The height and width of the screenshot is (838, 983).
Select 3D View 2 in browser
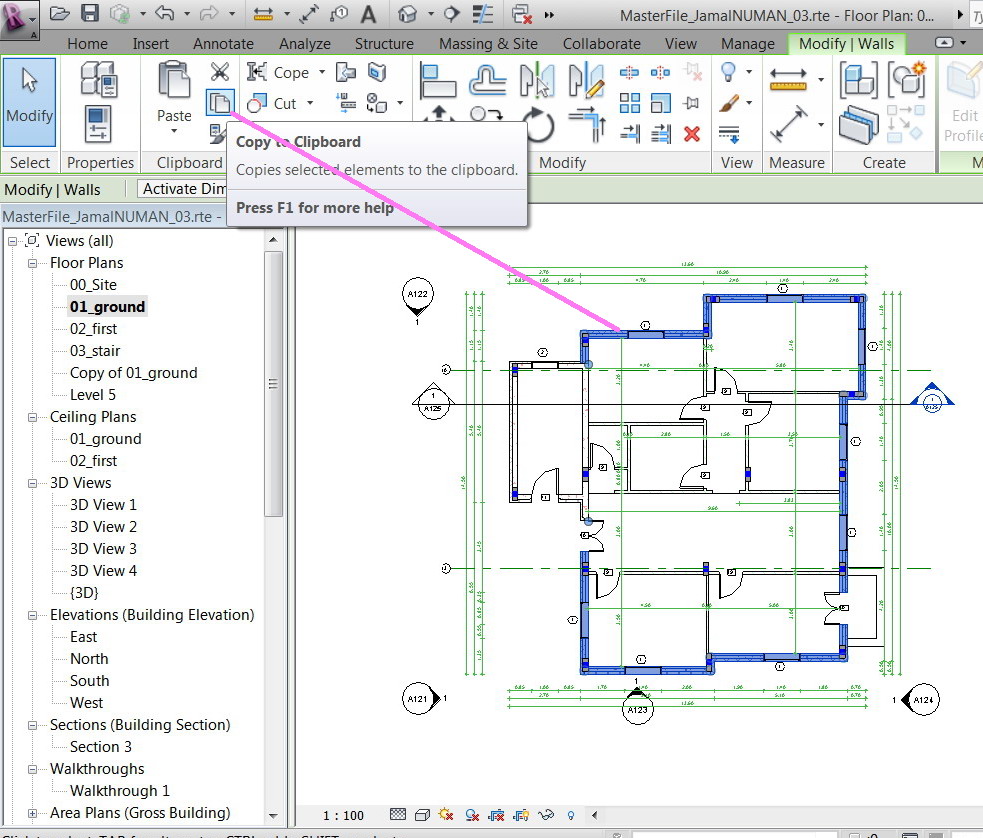[103, 527]
